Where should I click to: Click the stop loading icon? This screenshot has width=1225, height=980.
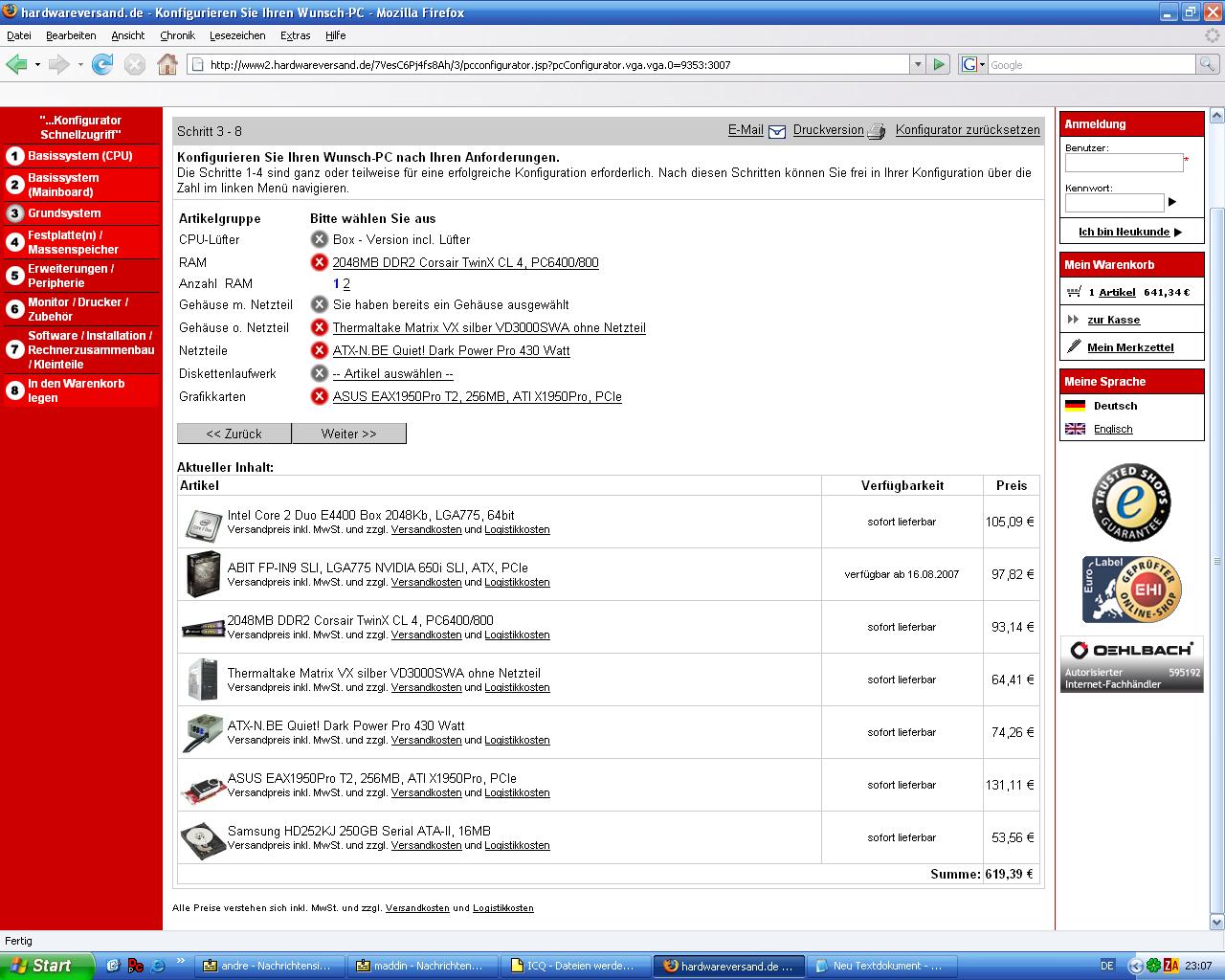coord(135,64)
